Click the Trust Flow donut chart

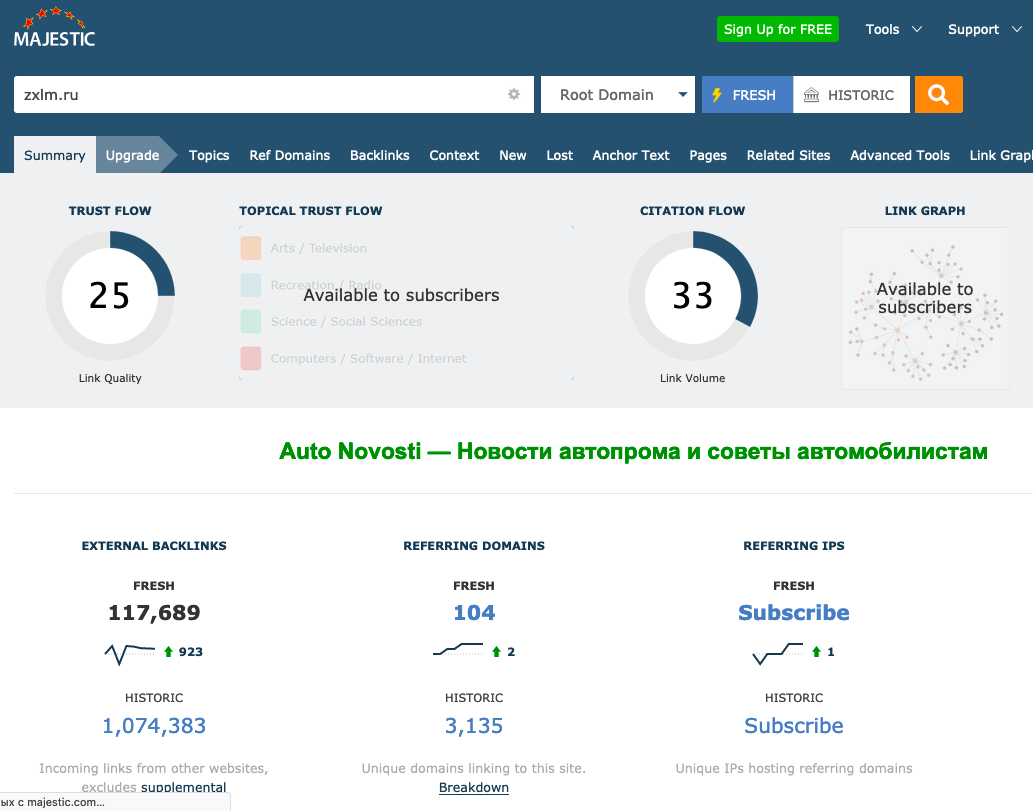[x=110, y=296]
